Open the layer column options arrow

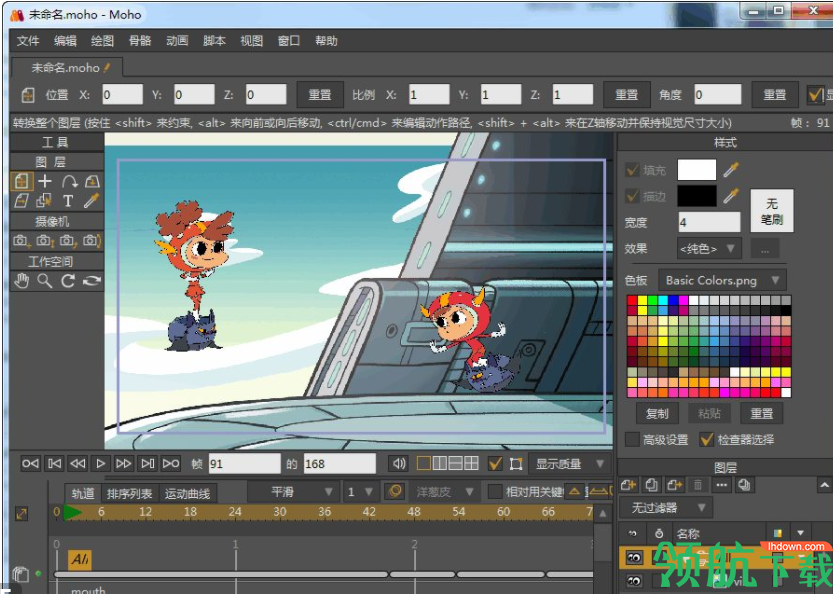click(x=800, y=533)
